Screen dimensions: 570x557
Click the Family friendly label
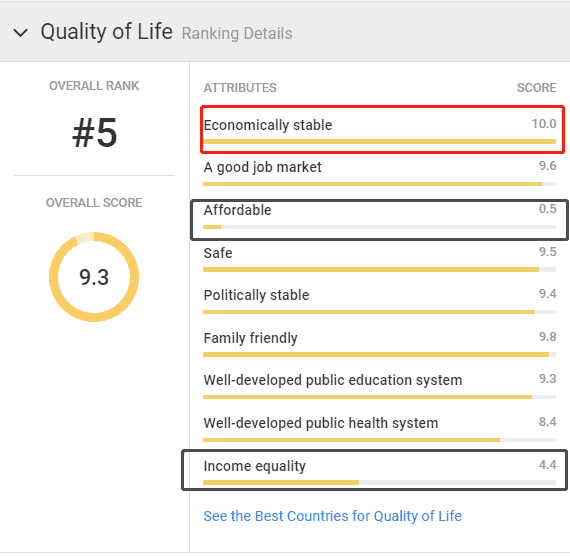point(250,338)
